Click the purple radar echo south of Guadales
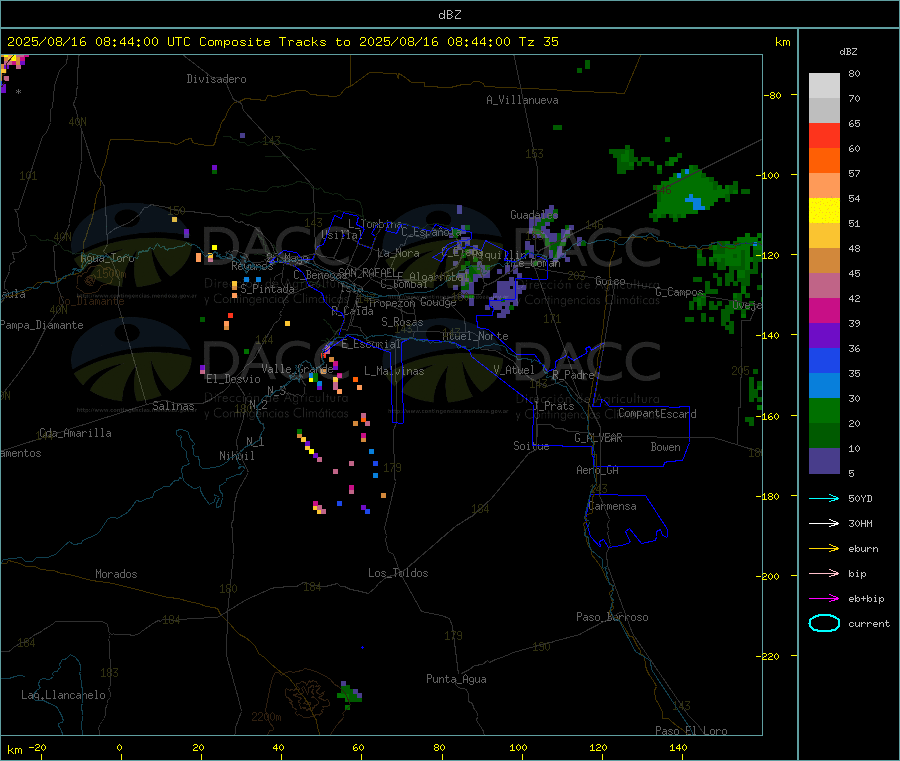Screen dimensions: 900x761 [x=504, y=296]
